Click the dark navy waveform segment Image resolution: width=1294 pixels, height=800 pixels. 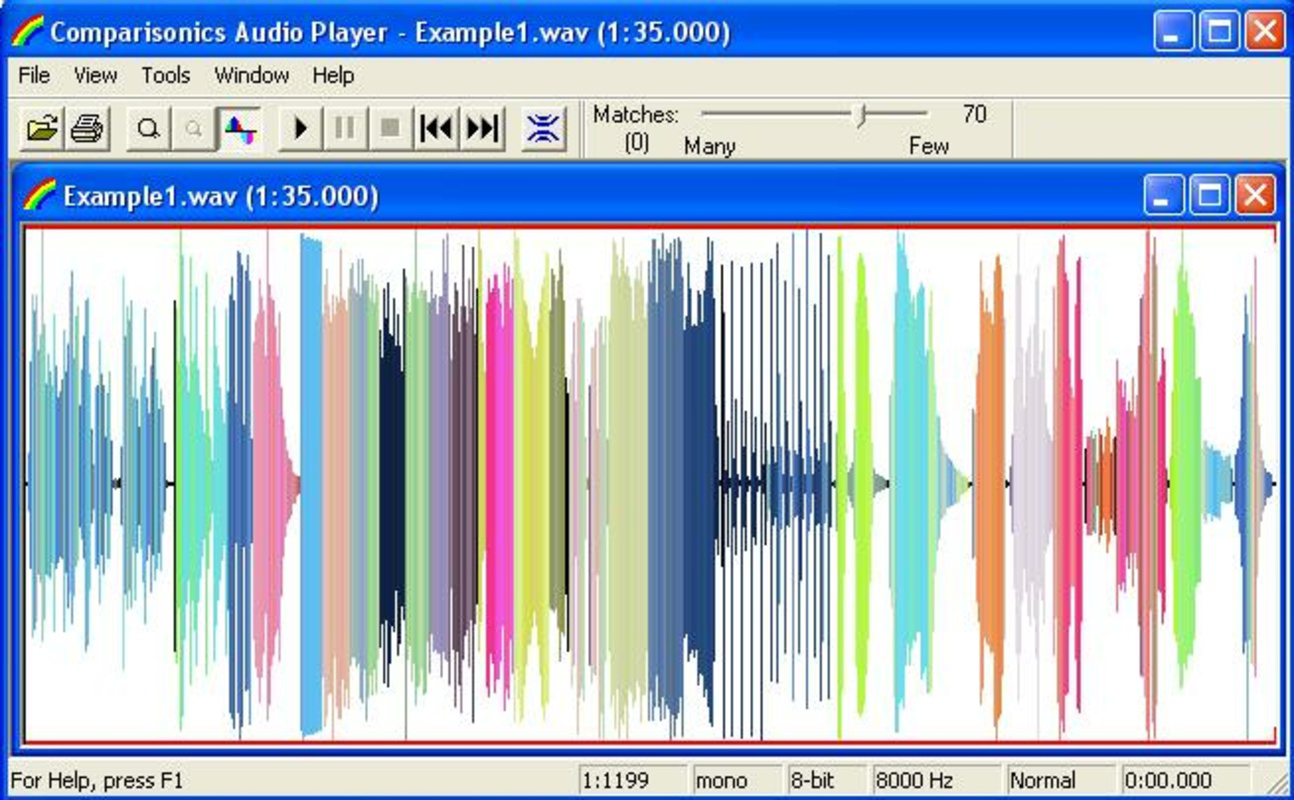pyautogui.click(x=392, y=480)
